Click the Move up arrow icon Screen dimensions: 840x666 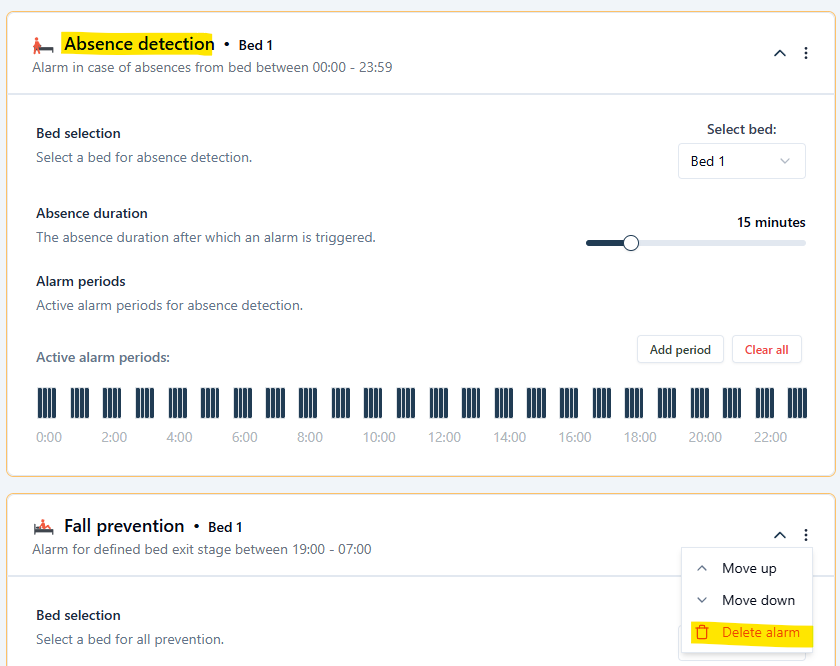click(x=702, y=568)
